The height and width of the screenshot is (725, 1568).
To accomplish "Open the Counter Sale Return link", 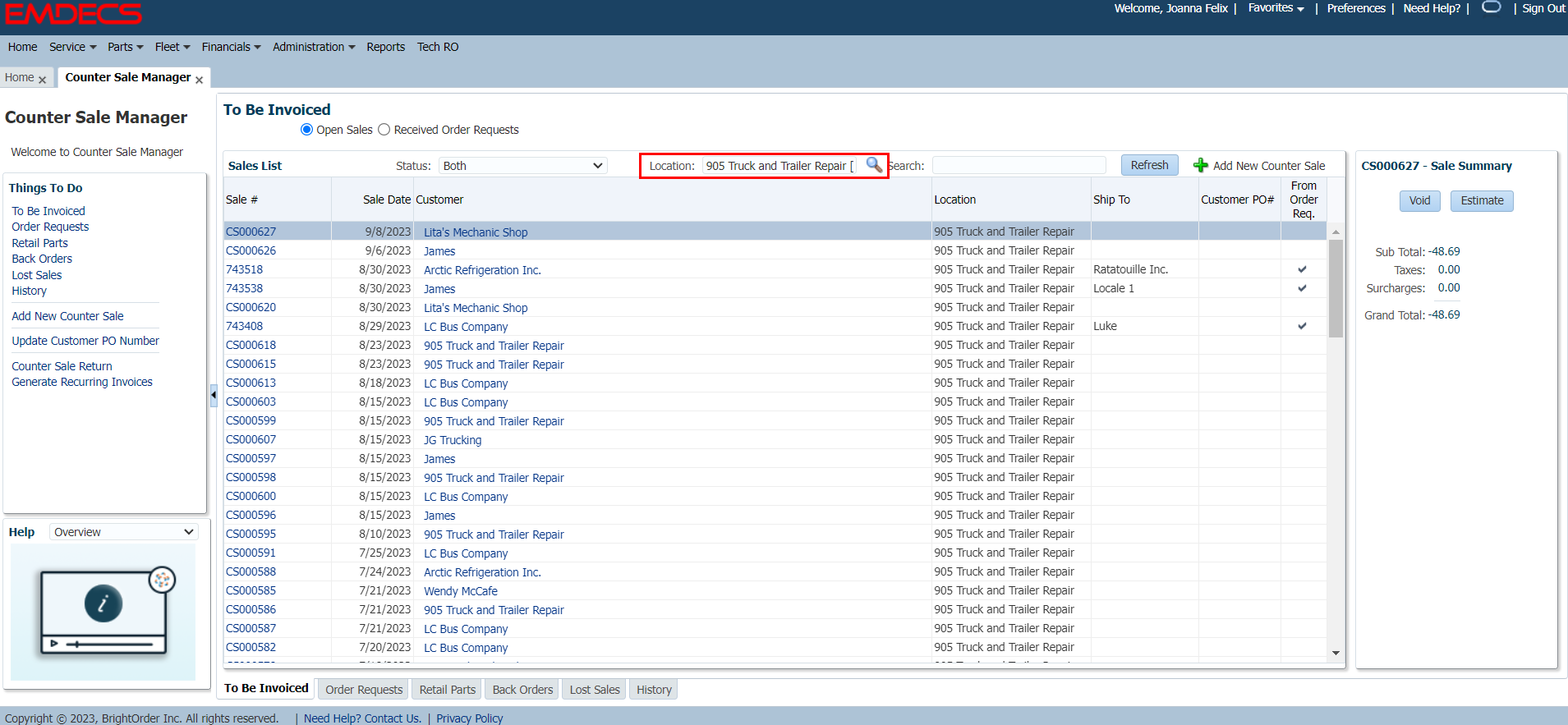I will click(x=62, y=366).
